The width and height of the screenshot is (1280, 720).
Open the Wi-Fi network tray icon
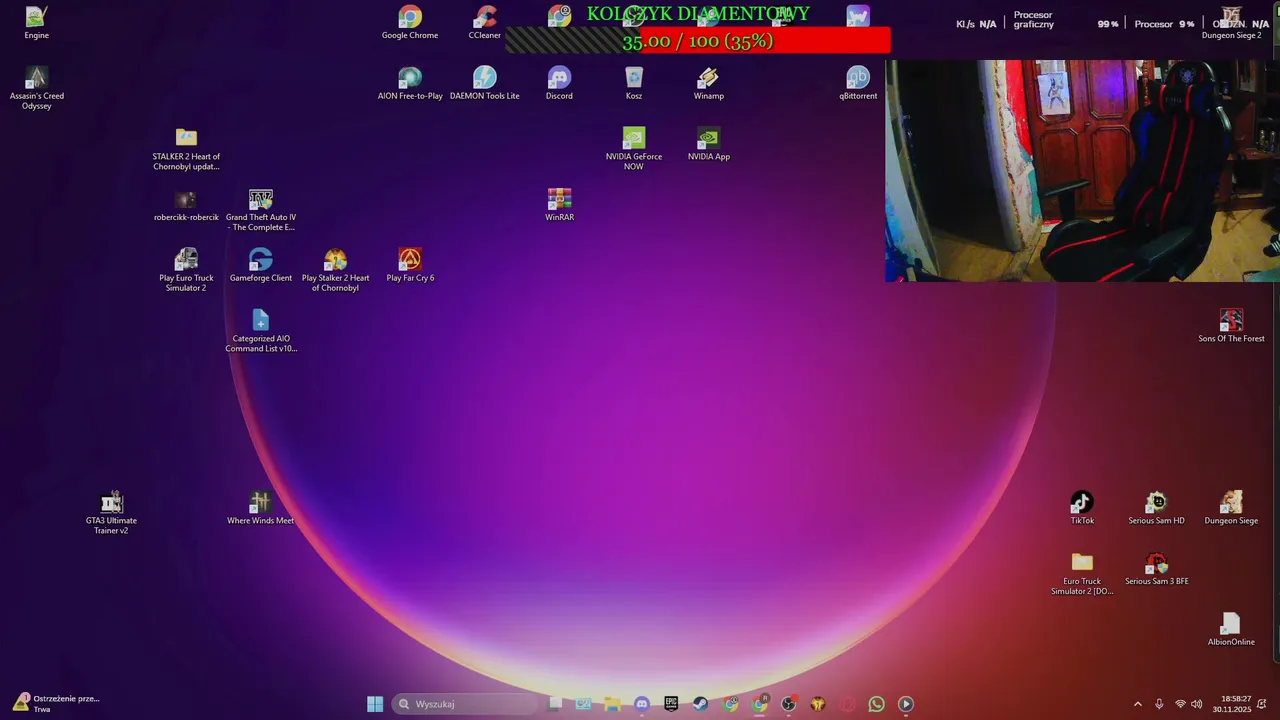[1181, 704]
